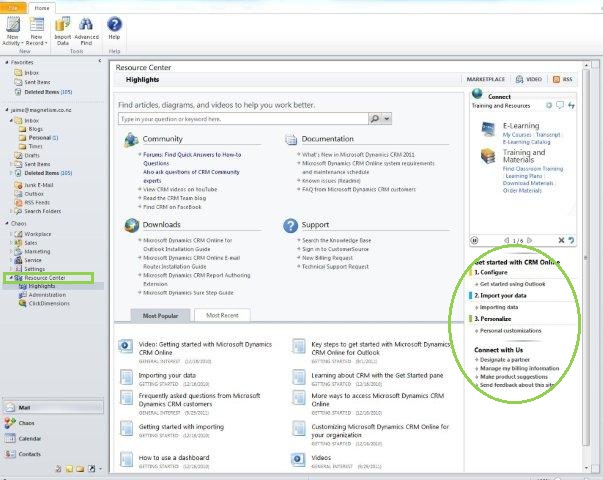Screen dimensions: 603x480
Task: Click the Help icon in the ribbon
Action: [114, 28]
